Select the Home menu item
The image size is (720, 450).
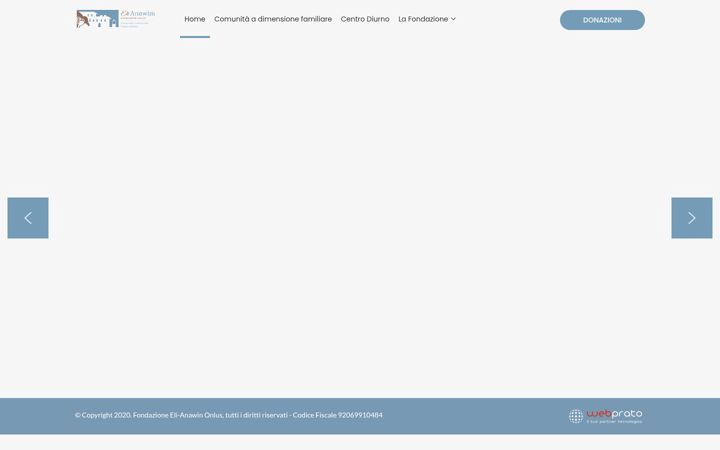(x=195, y=19)
